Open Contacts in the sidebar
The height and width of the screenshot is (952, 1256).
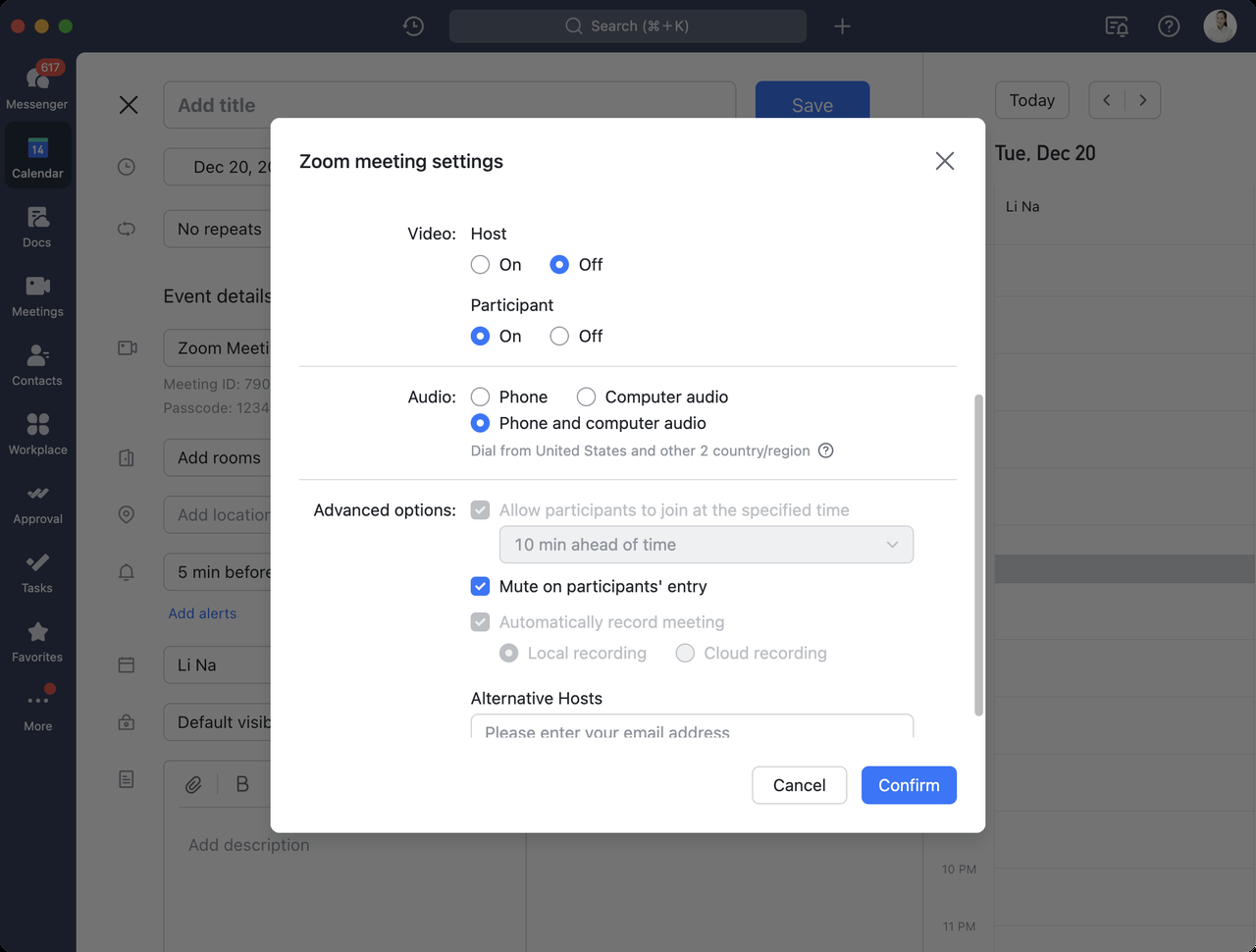pos(37,363)
